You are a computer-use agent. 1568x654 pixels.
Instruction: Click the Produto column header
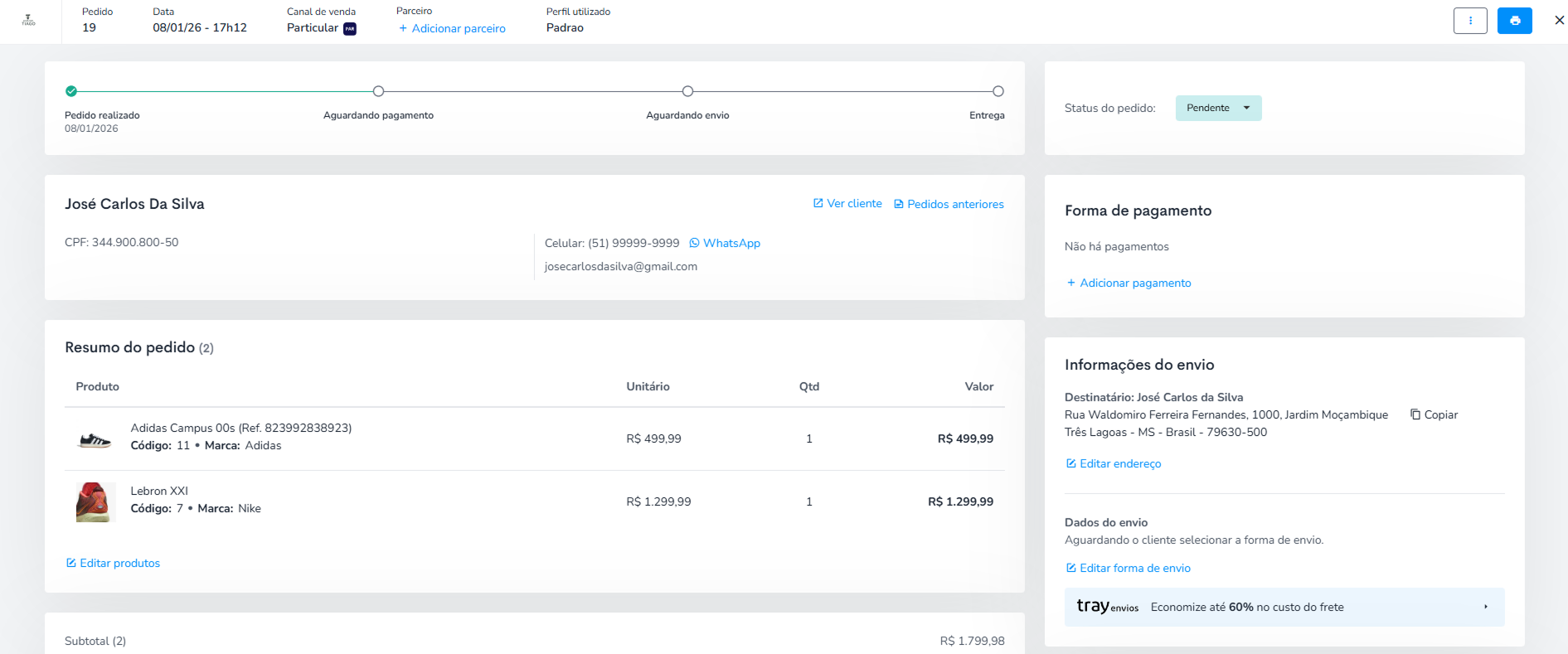98,386
